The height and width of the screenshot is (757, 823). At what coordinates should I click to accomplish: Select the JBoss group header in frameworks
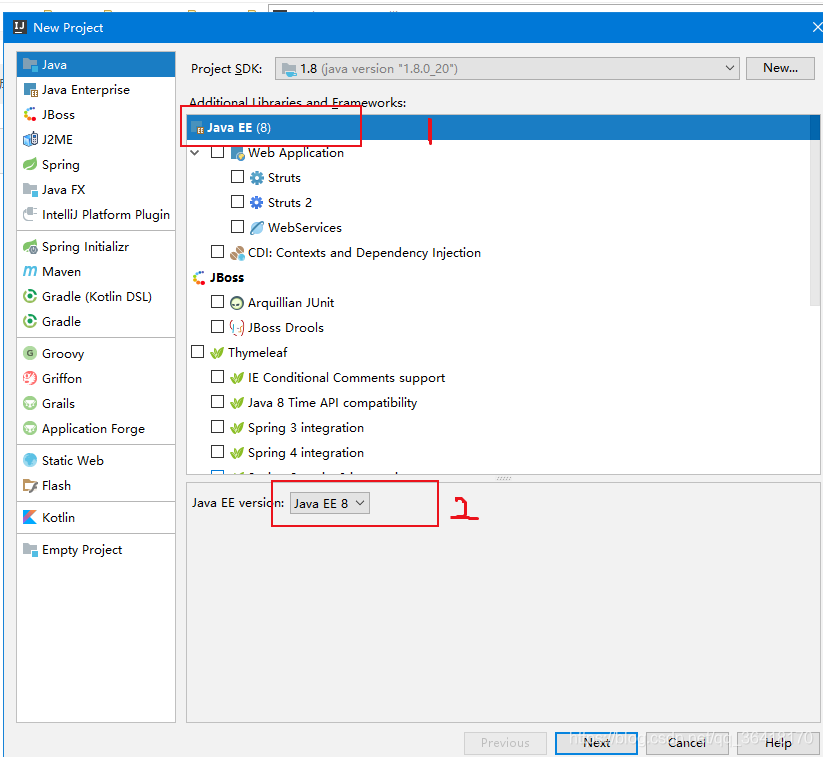click(227, 278)
